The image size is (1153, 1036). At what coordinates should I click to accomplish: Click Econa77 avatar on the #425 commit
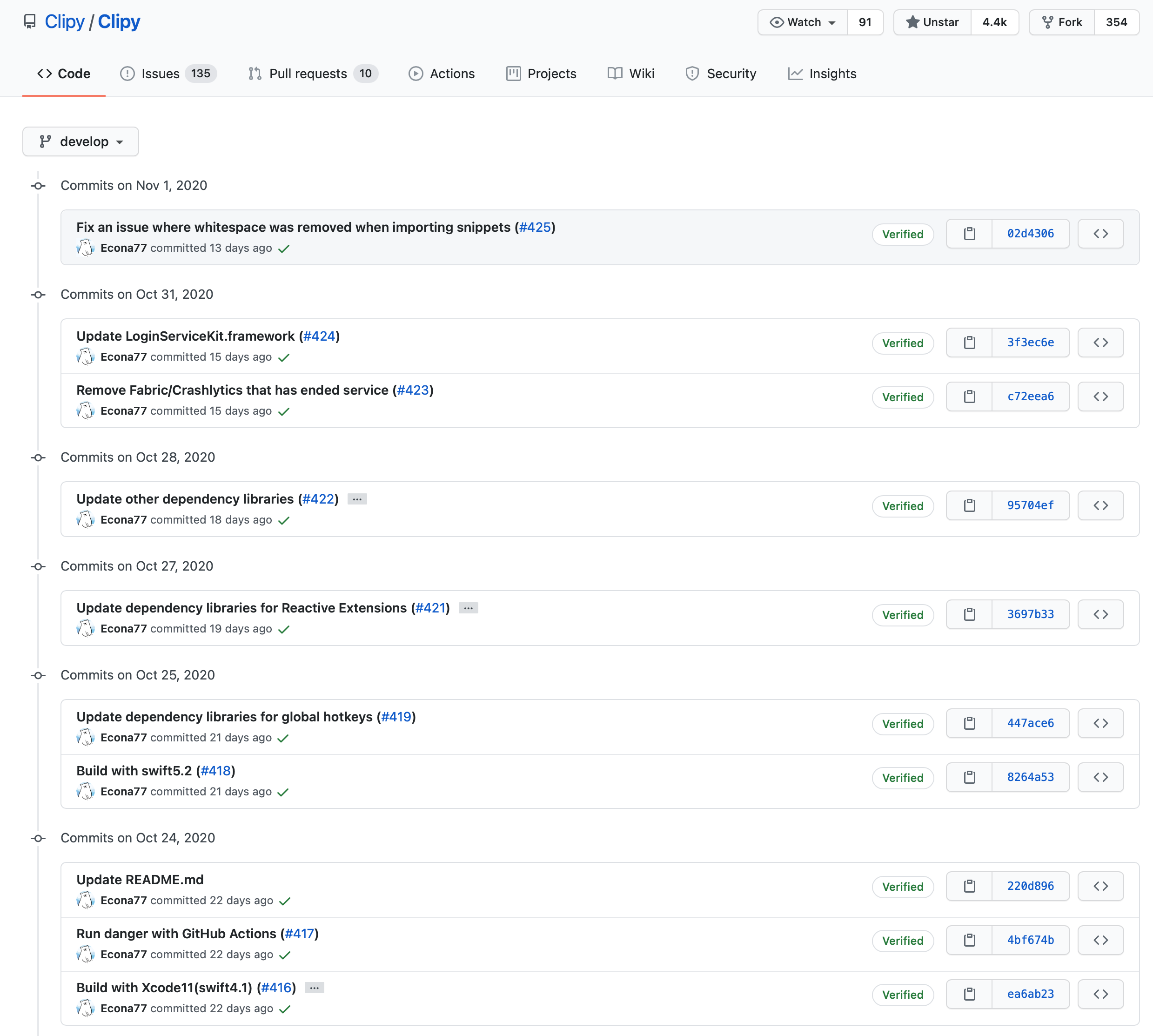tap(85, 248)
